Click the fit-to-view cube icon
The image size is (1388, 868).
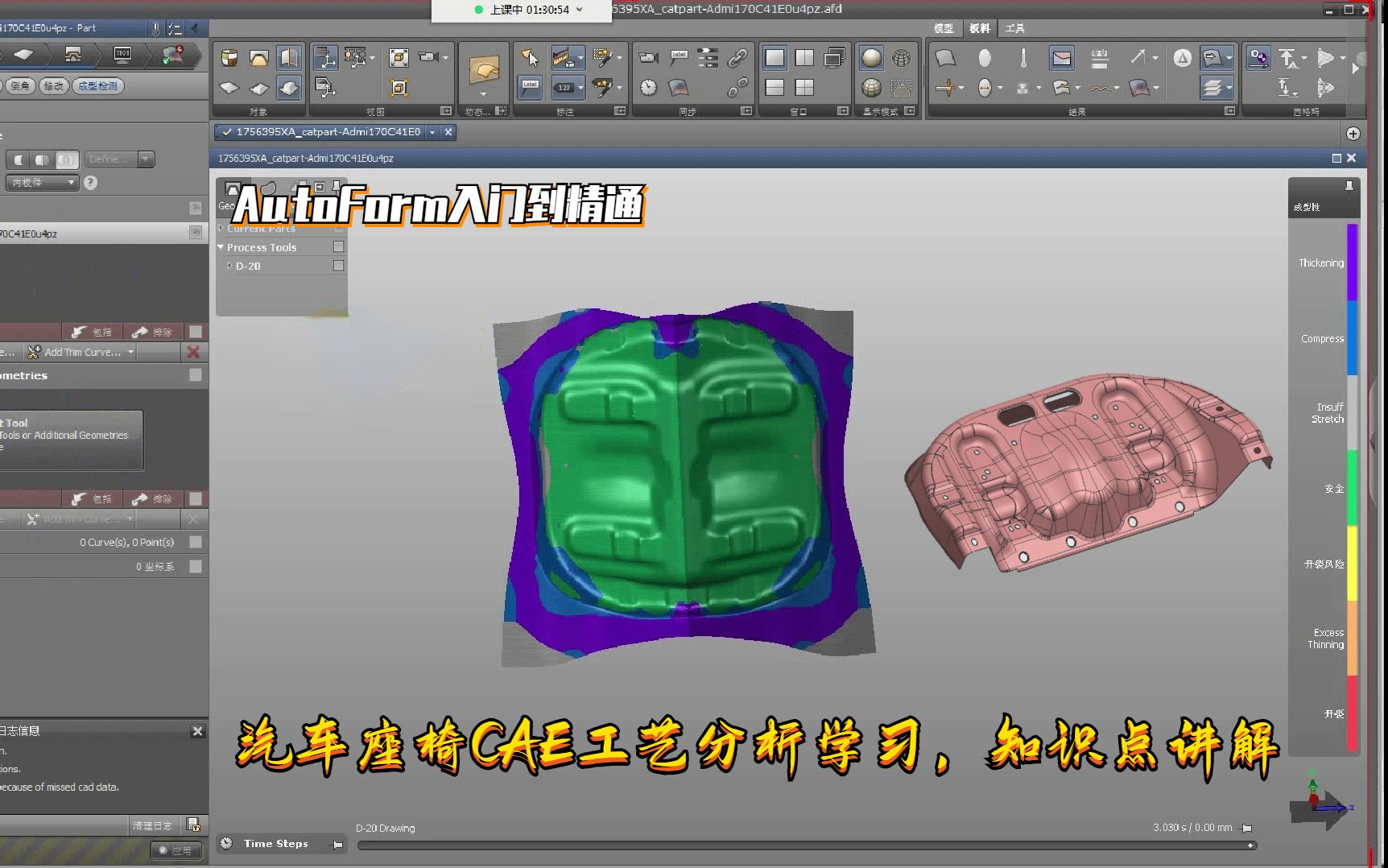click(399, 58)
